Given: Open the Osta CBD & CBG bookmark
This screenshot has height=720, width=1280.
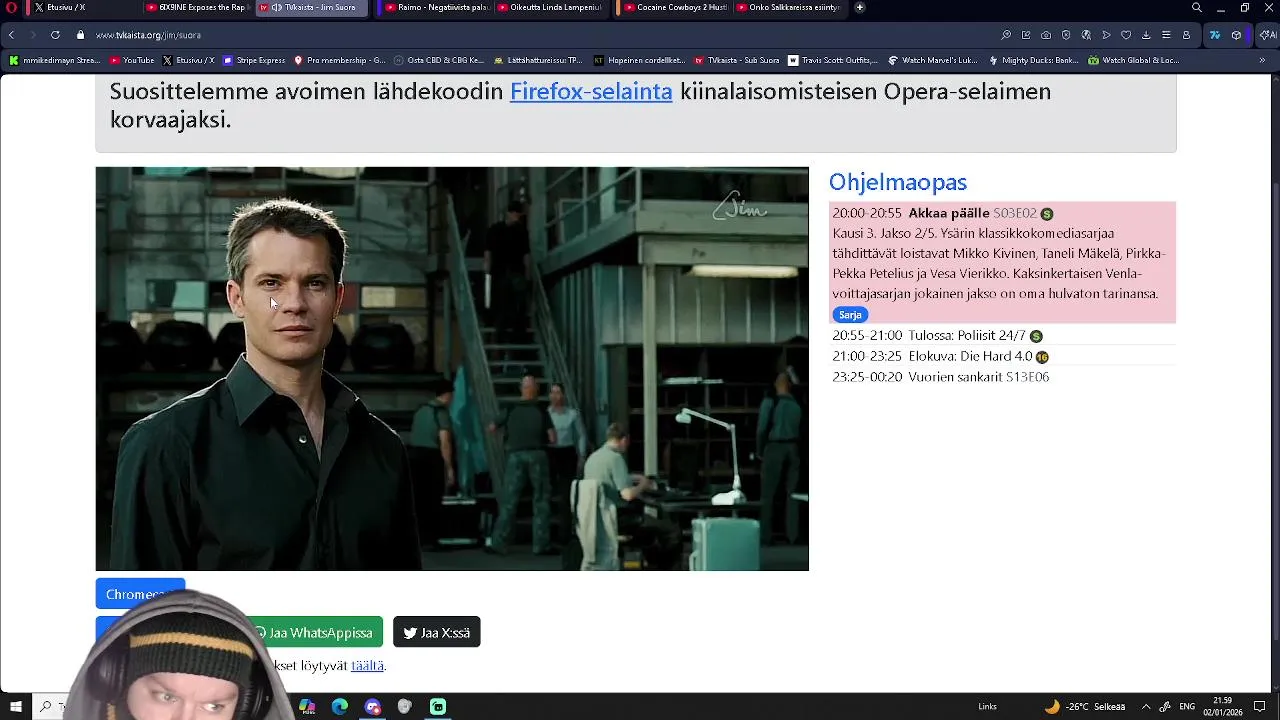Looking at the screenshot, I should click(439, 60).
